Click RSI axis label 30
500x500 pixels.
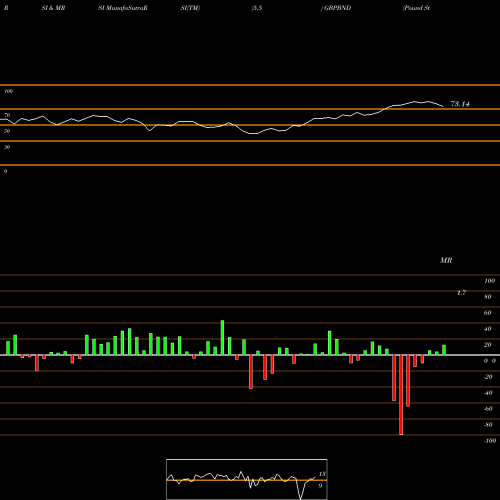tap(7, 147)
